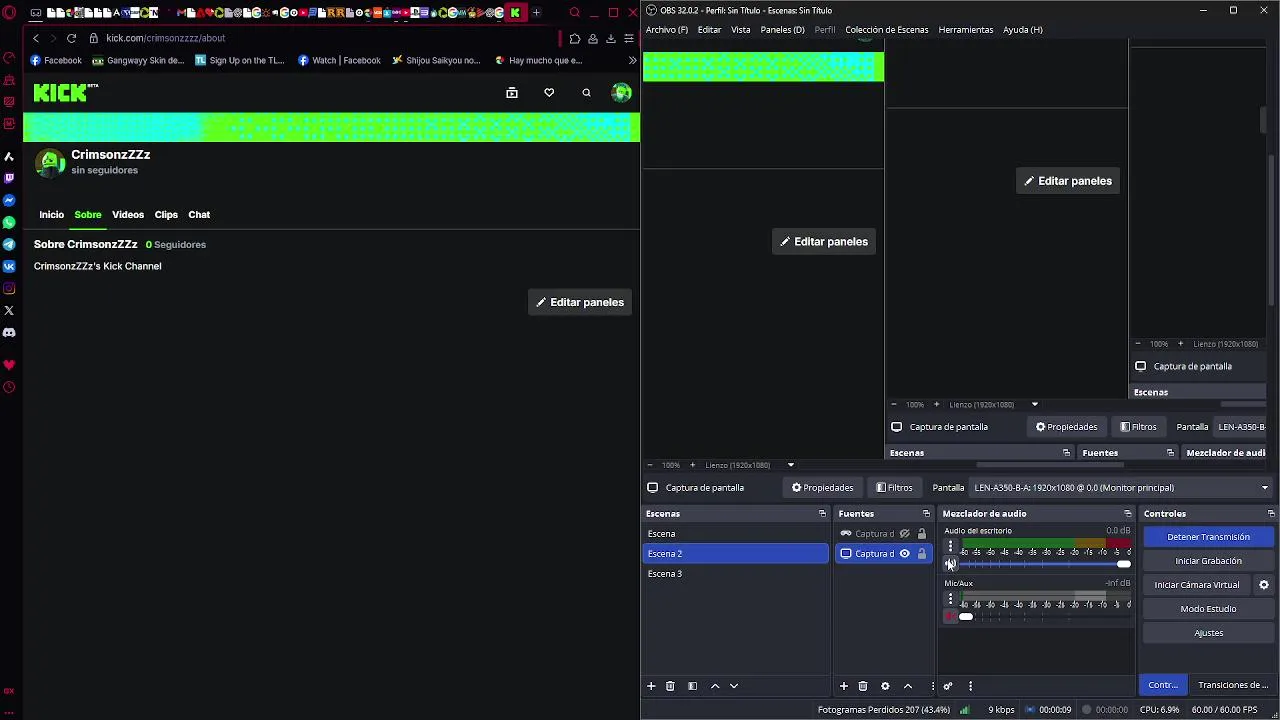Screen dimensions: 1280x720
Task: Click Editar paneles on the Kick page
Action: pyautogui.click(x=580, y=302)
